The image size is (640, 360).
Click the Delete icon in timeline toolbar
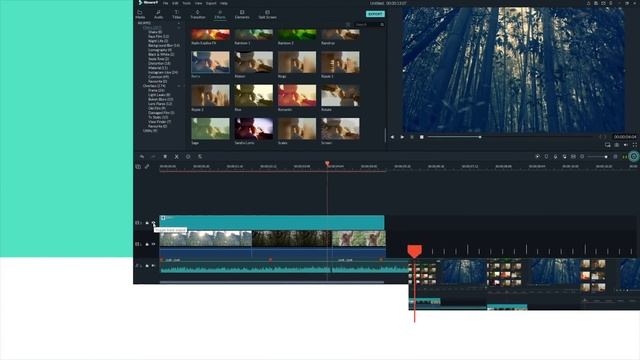(x=165, y=156)
